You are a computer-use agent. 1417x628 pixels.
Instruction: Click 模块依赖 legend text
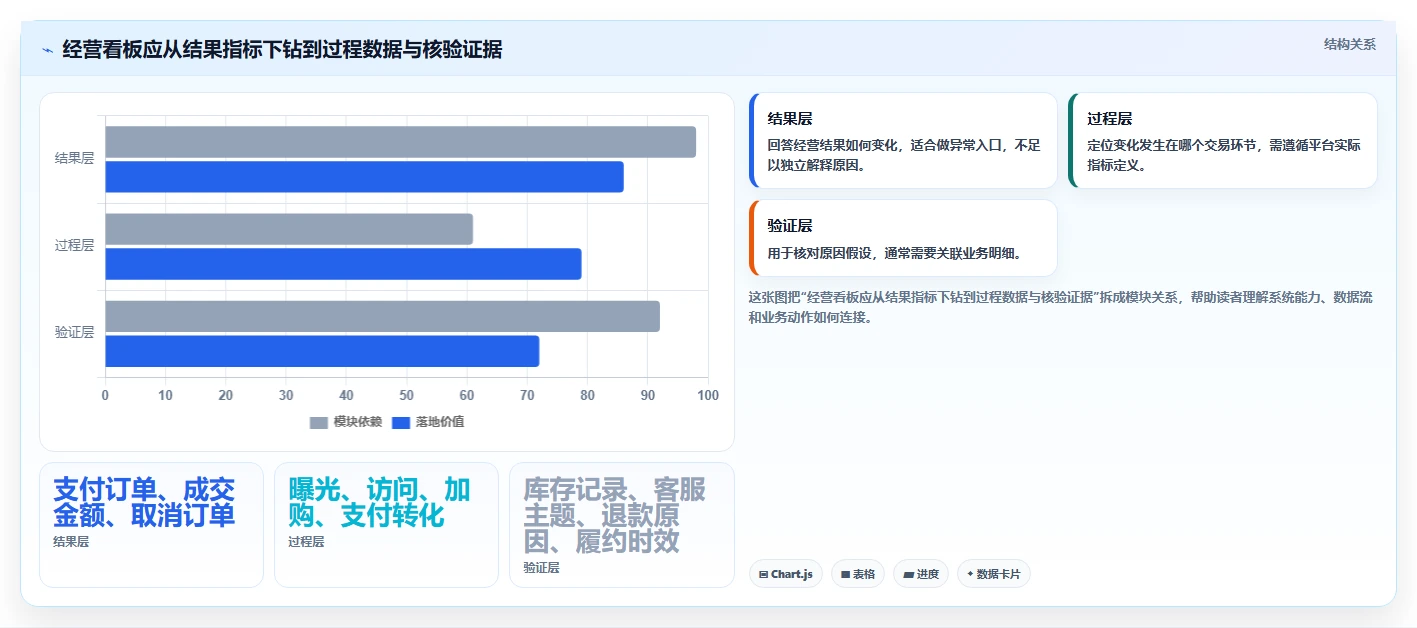[358, 422]
